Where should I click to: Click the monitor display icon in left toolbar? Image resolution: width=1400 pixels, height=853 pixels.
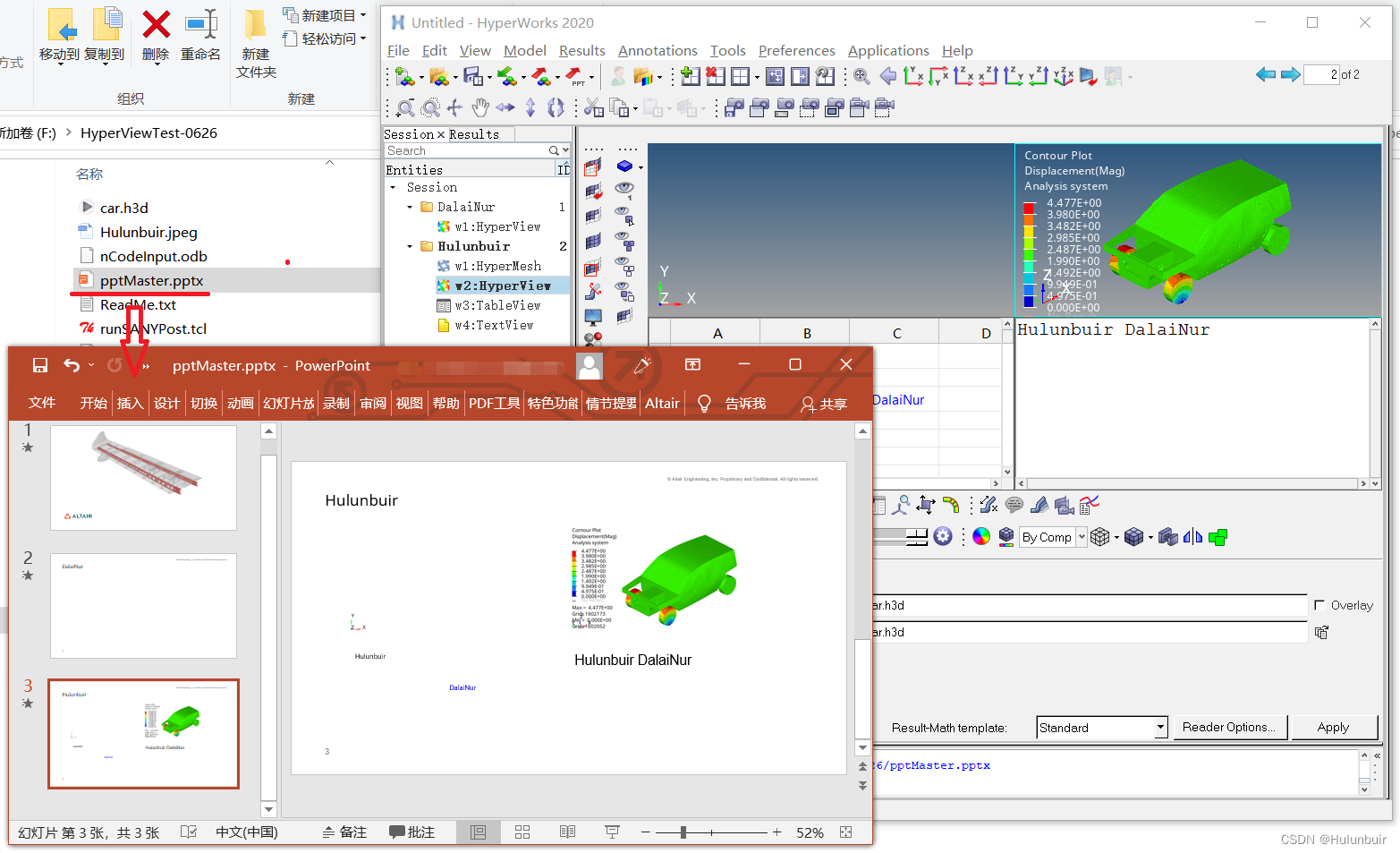coord(593,318)
